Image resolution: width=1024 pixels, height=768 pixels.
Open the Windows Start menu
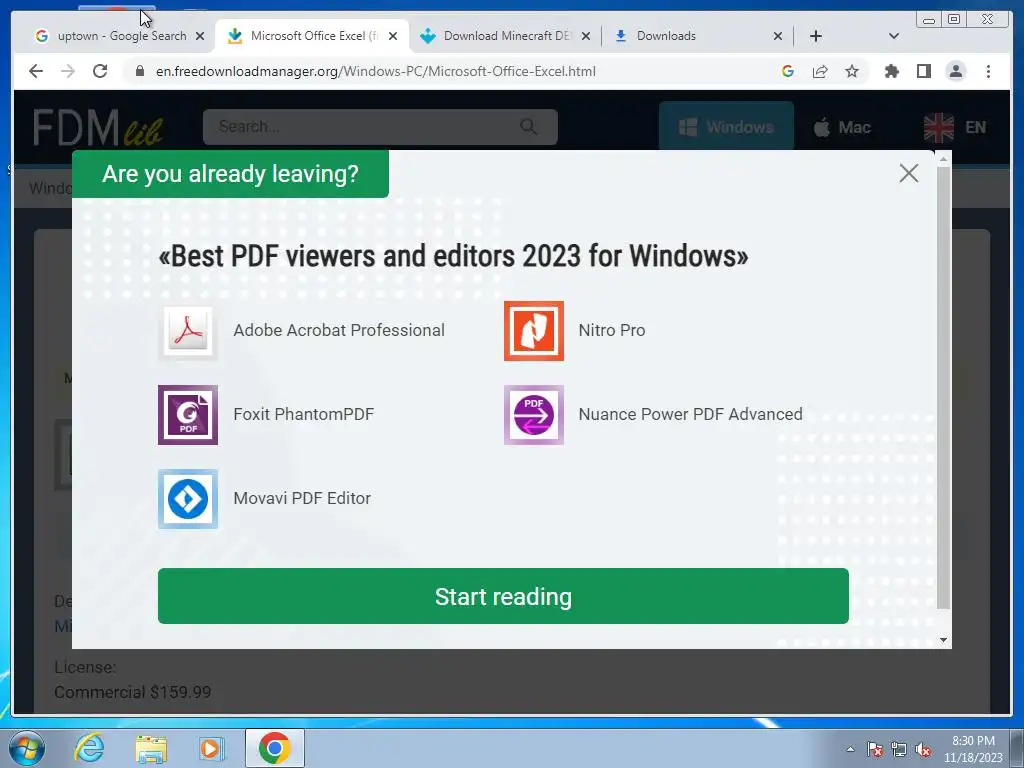click(27, 748)
